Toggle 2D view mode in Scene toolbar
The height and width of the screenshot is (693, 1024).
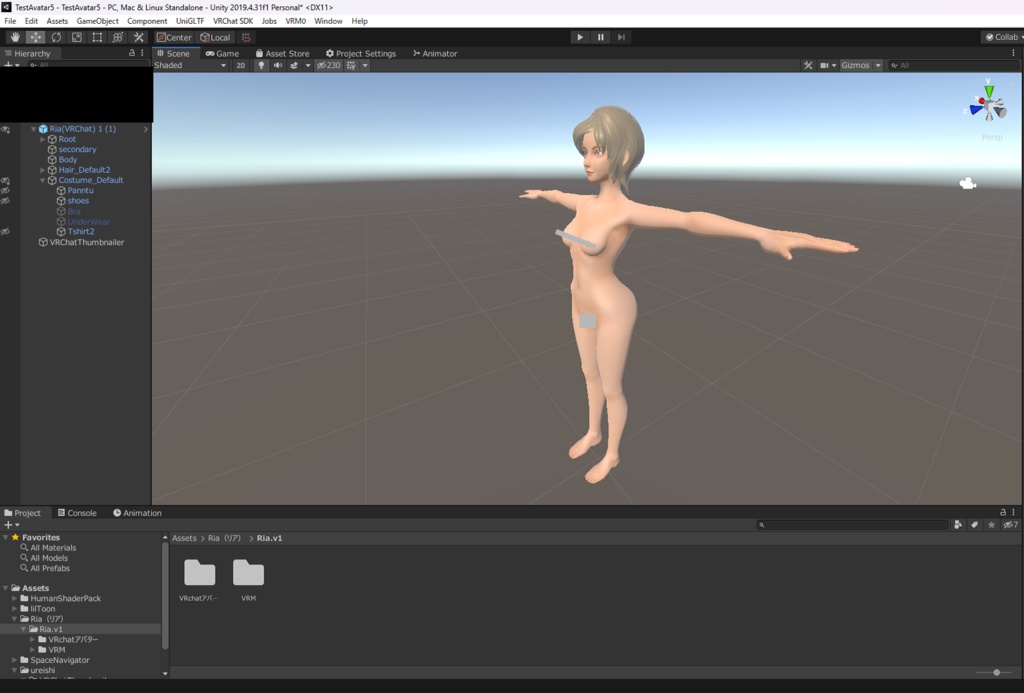[x=240, y=65]
